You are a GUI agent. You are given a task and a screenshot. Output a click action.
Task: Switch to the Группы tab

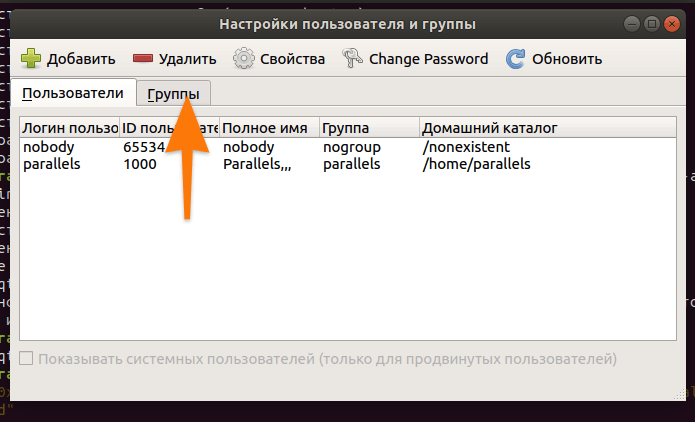(173, 94)
